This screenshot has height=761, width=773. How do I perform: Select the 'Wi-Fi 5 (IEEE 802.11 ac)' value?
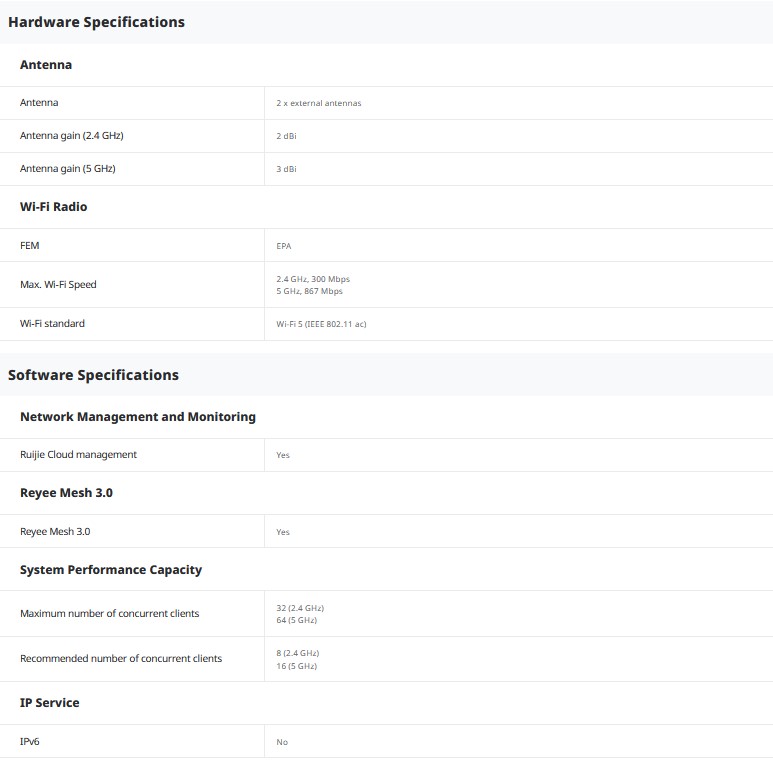321,324
